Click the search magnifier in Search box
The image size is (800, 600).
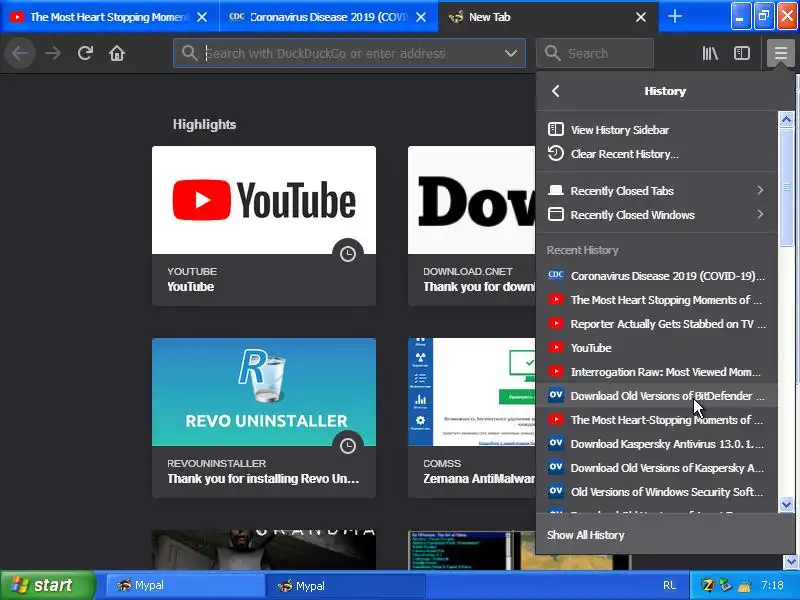tap(552, 53)
